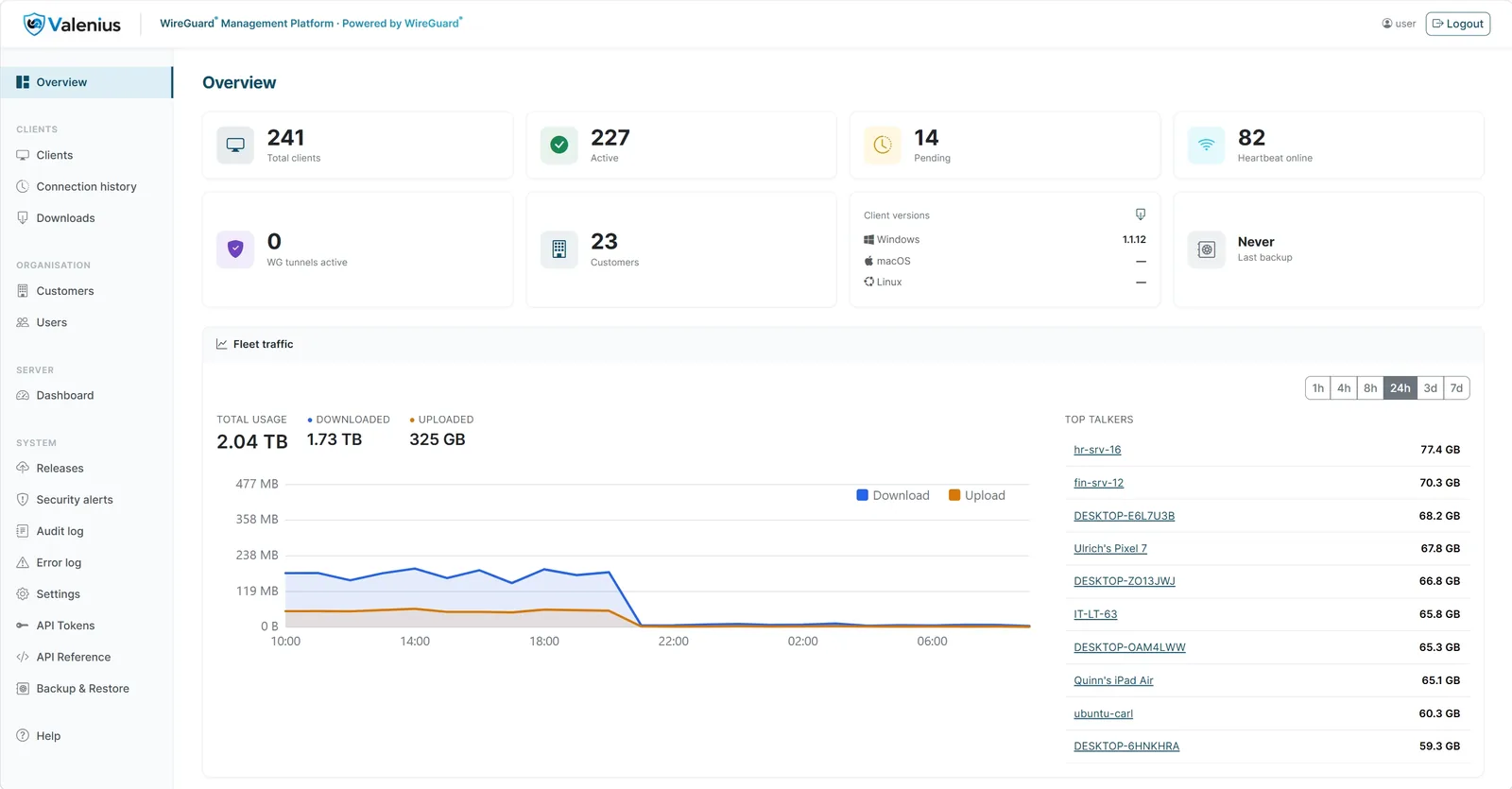Click the Users people icon in sidebar
Screen dimensions: 1512x789
23,322
